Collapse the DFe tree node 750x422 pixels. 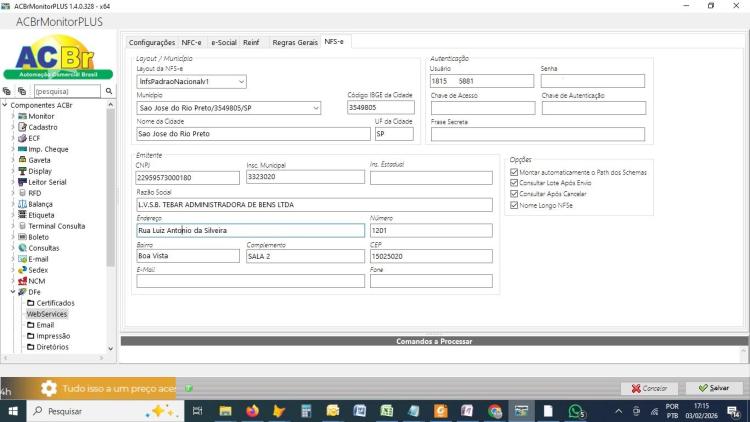coord(13,292)
